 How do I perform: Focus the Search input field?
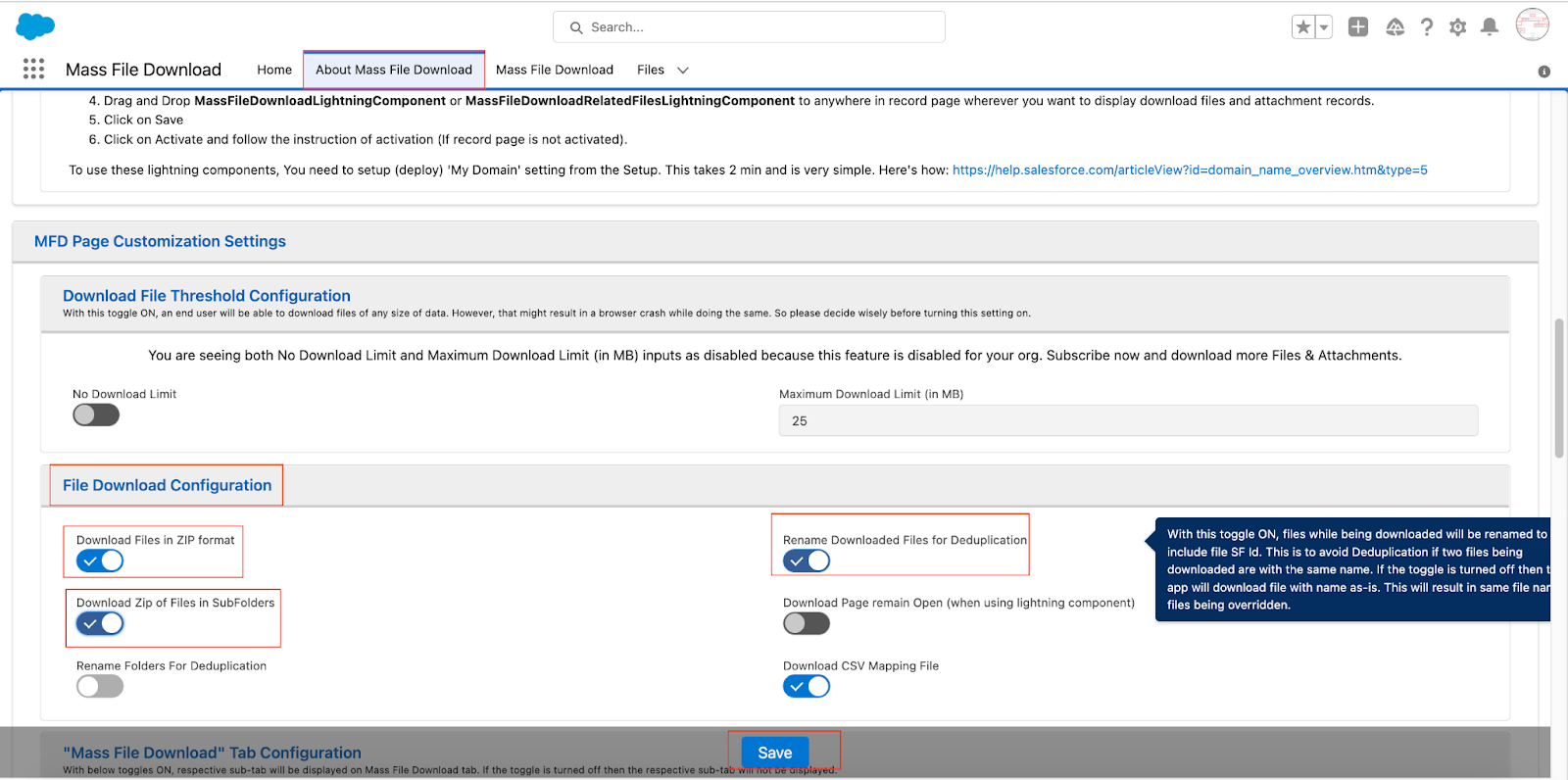point(749,27)
